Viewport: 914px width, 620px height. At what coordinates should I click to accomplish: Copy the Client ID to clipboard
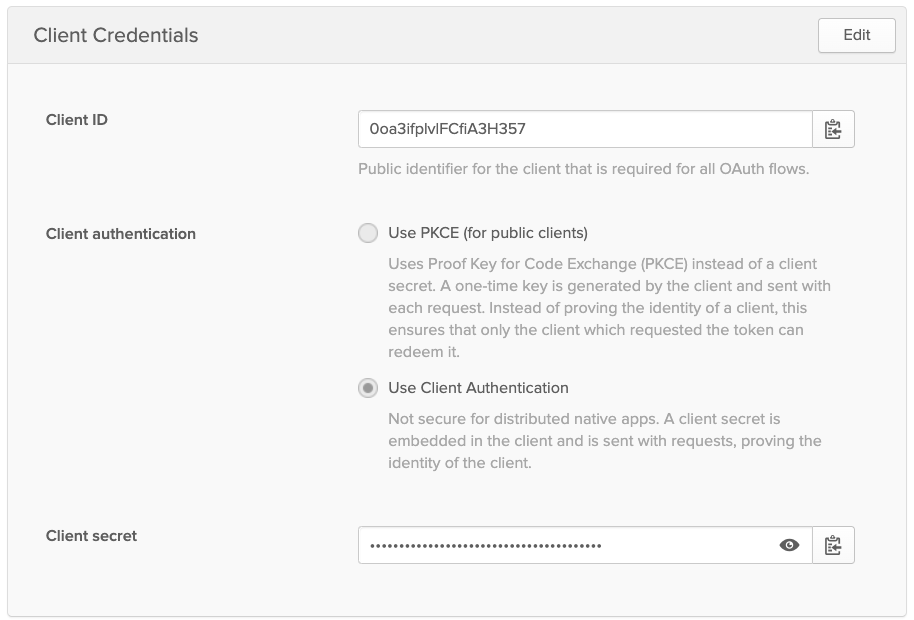click(x=833, y=129)
